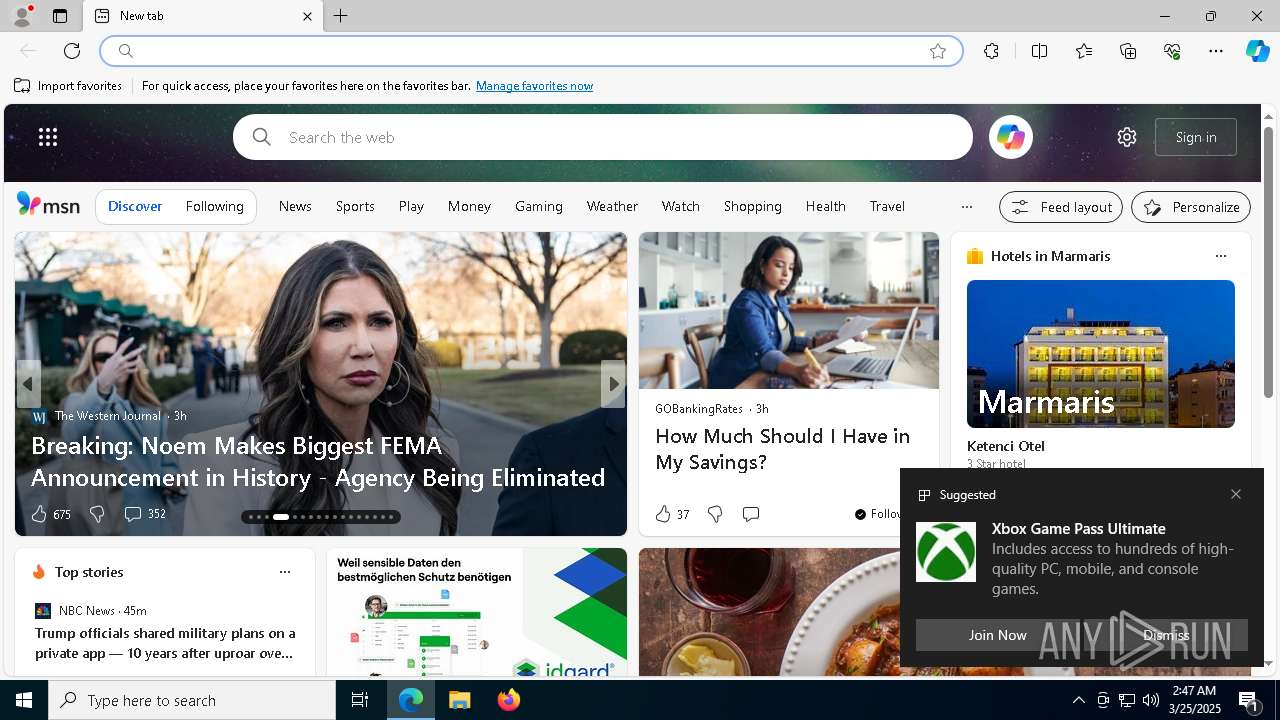Open Top stories card options
1280x720 pixels.
(x=284, y=572)
